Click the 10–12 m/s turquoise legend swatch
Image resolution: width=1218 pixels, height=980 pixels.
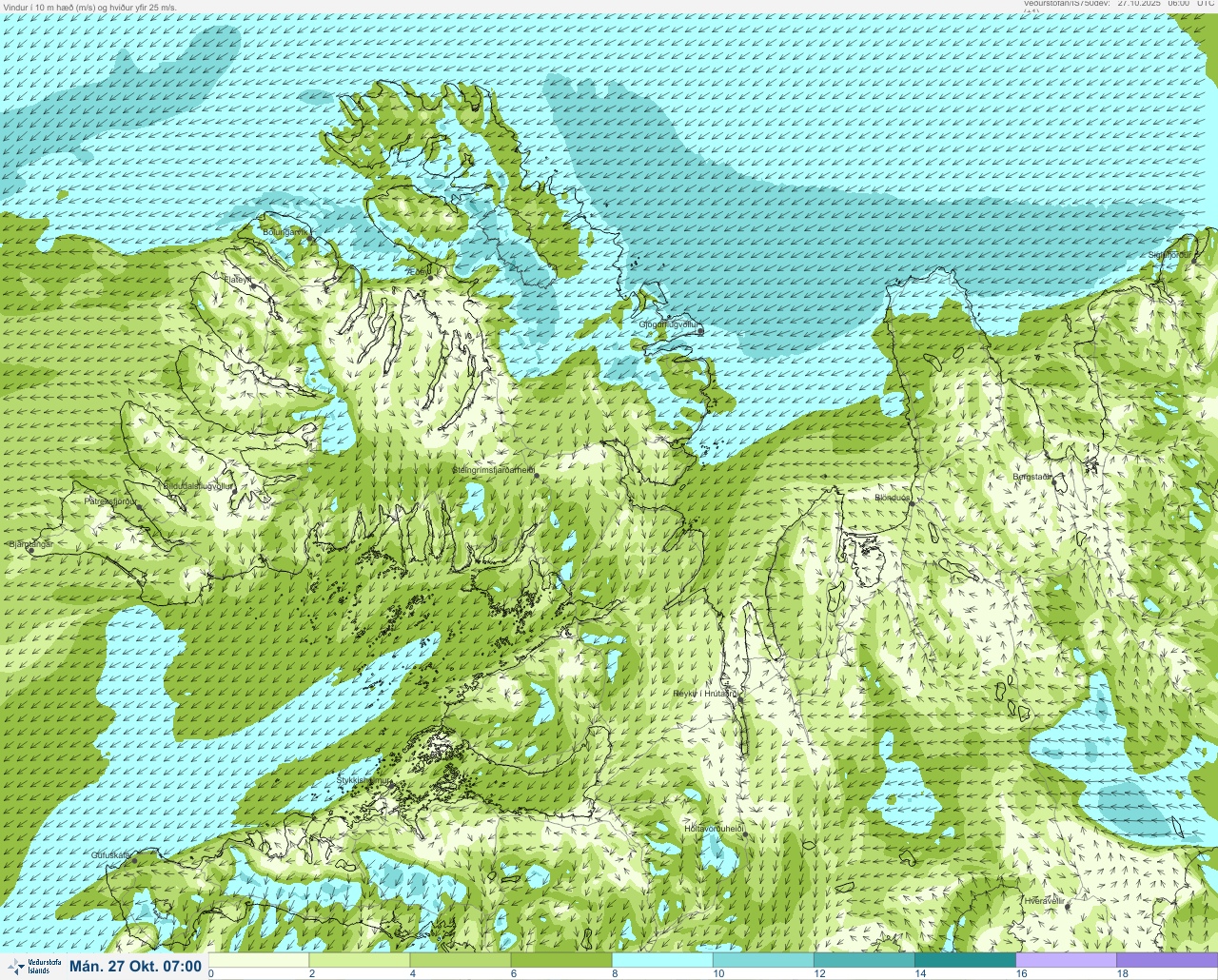click(763, 960)
